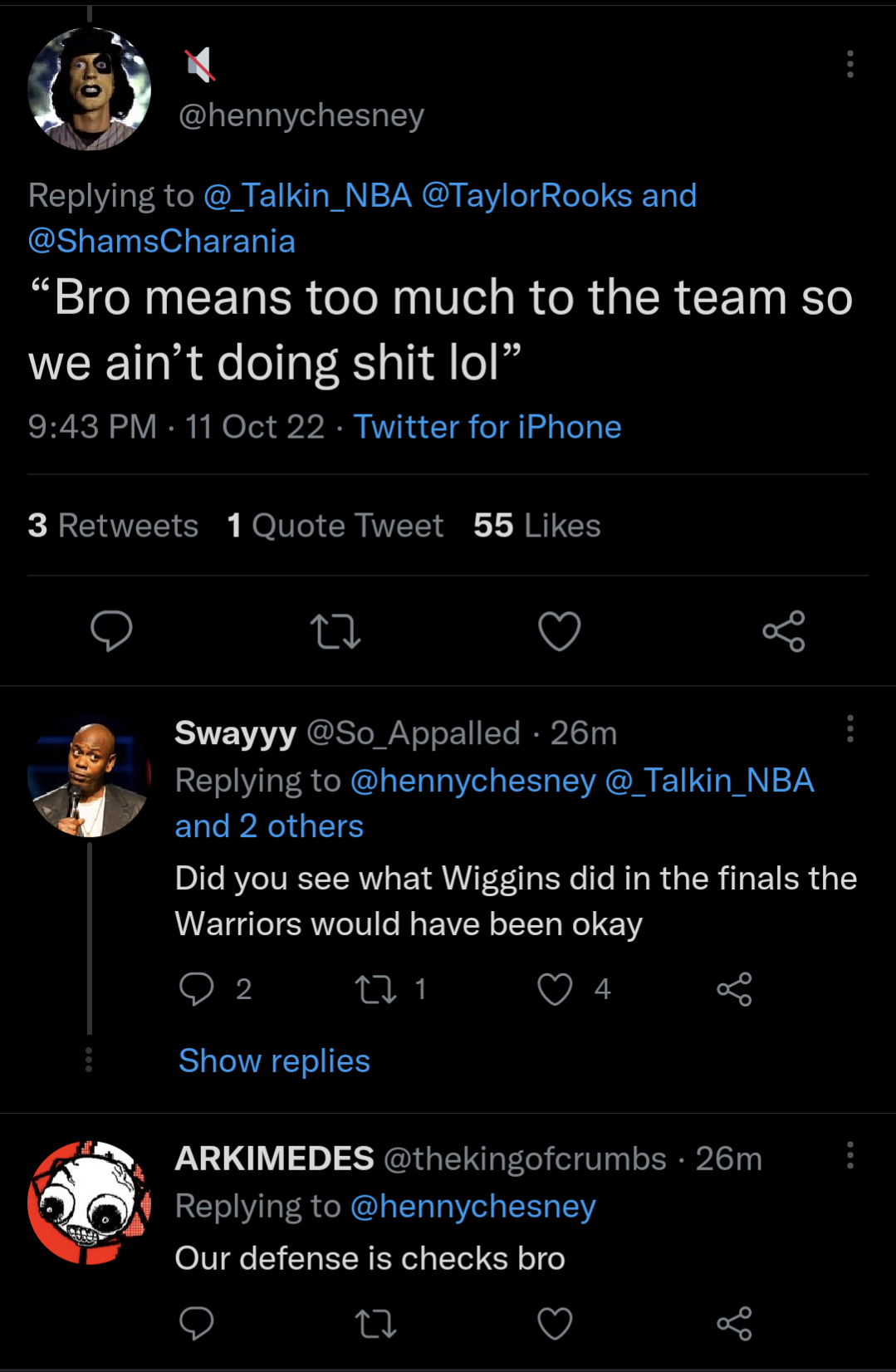Expand the hidden thread replies indicator

click(91, 1061)
